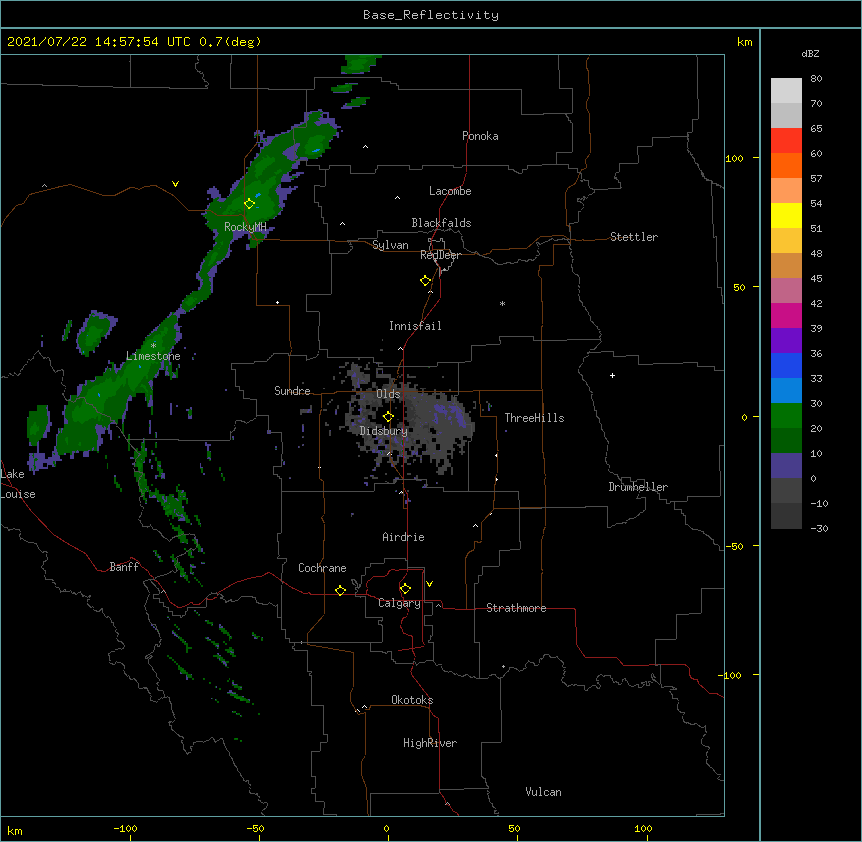The width and height of the screenshot is (862, 842).
Task: Choose the light blue 30-33 dBZ swatch
Action: tap(786, 390)
